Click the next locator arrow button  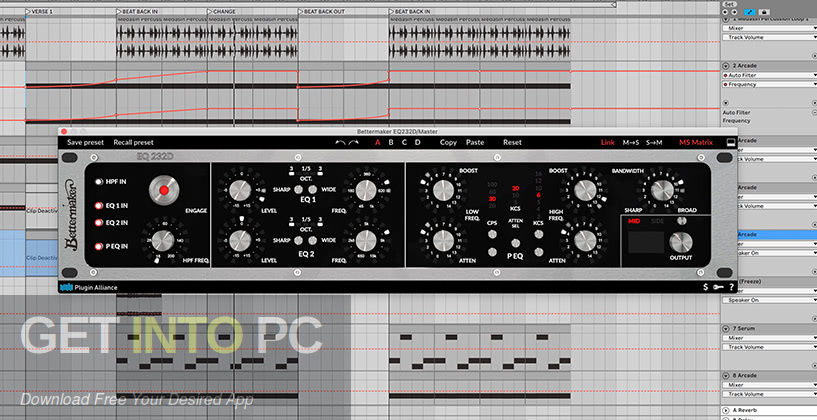tap(735, 12)
